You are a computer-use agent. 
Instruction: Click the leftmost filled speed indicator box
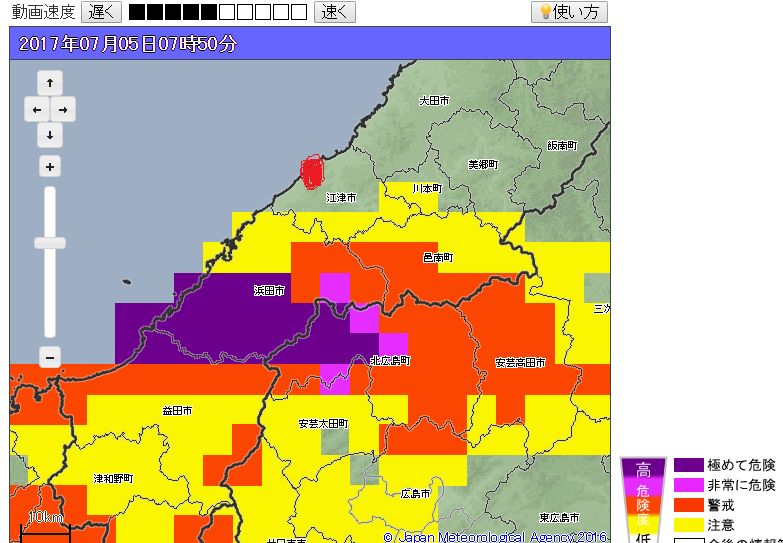pos(137,13)
